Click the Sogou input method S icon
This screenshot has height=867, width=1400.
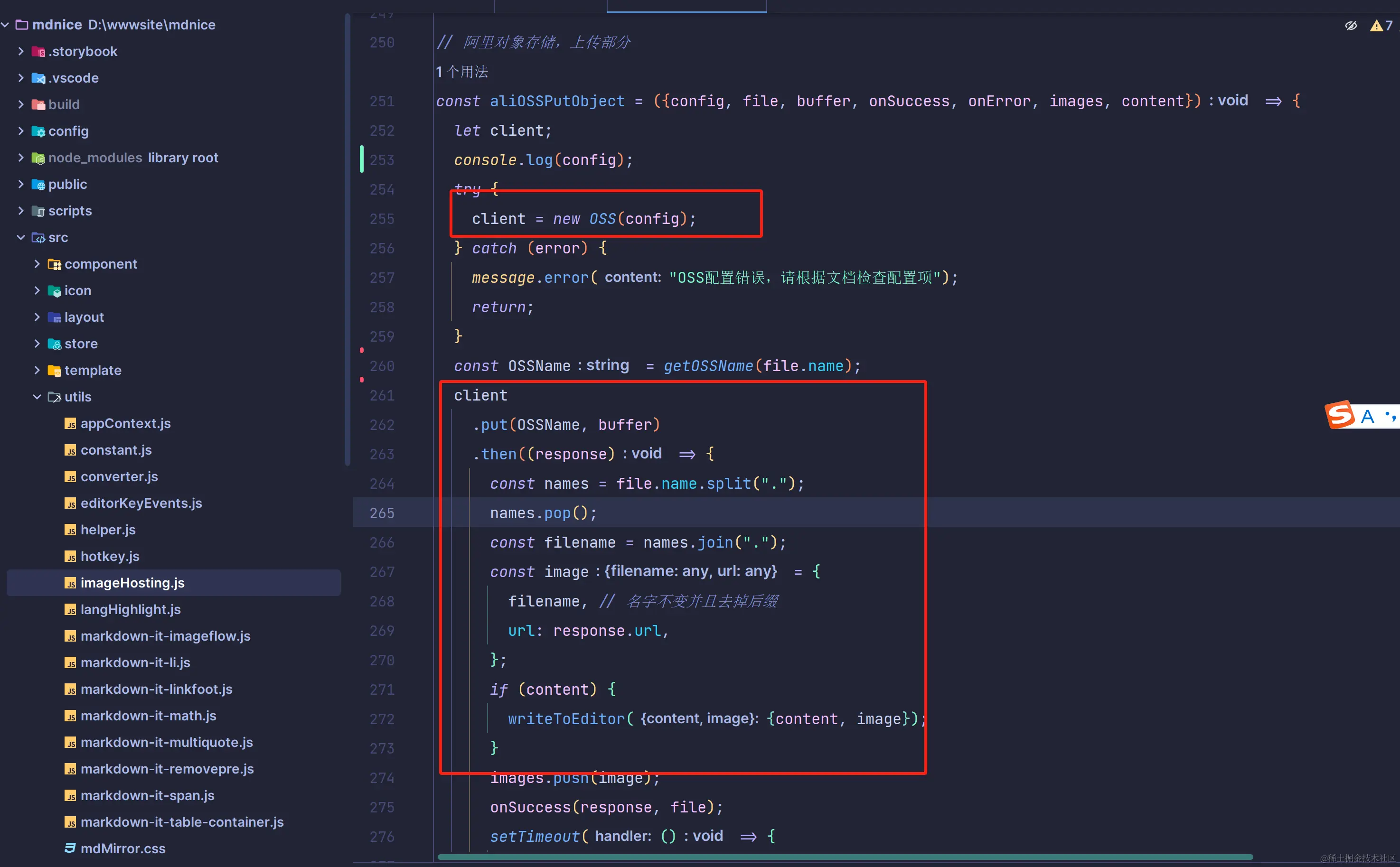(1340, 415)
